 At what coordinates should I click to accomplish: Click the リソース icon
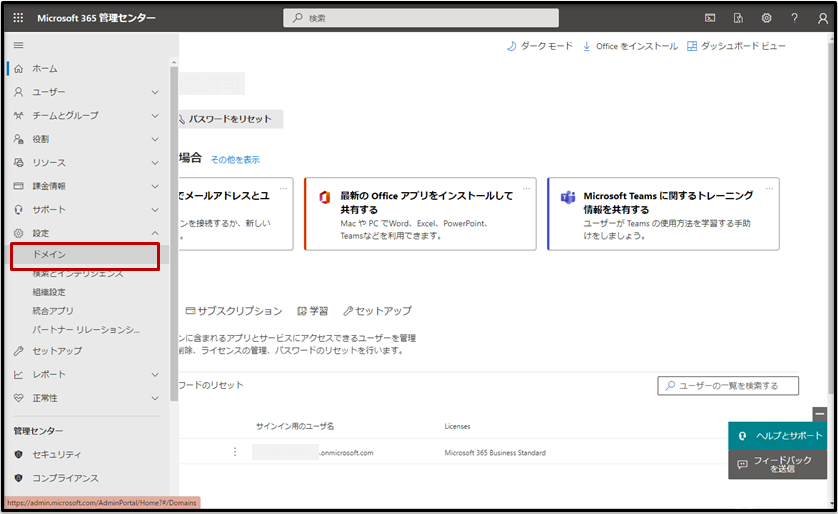pos(19,162)
